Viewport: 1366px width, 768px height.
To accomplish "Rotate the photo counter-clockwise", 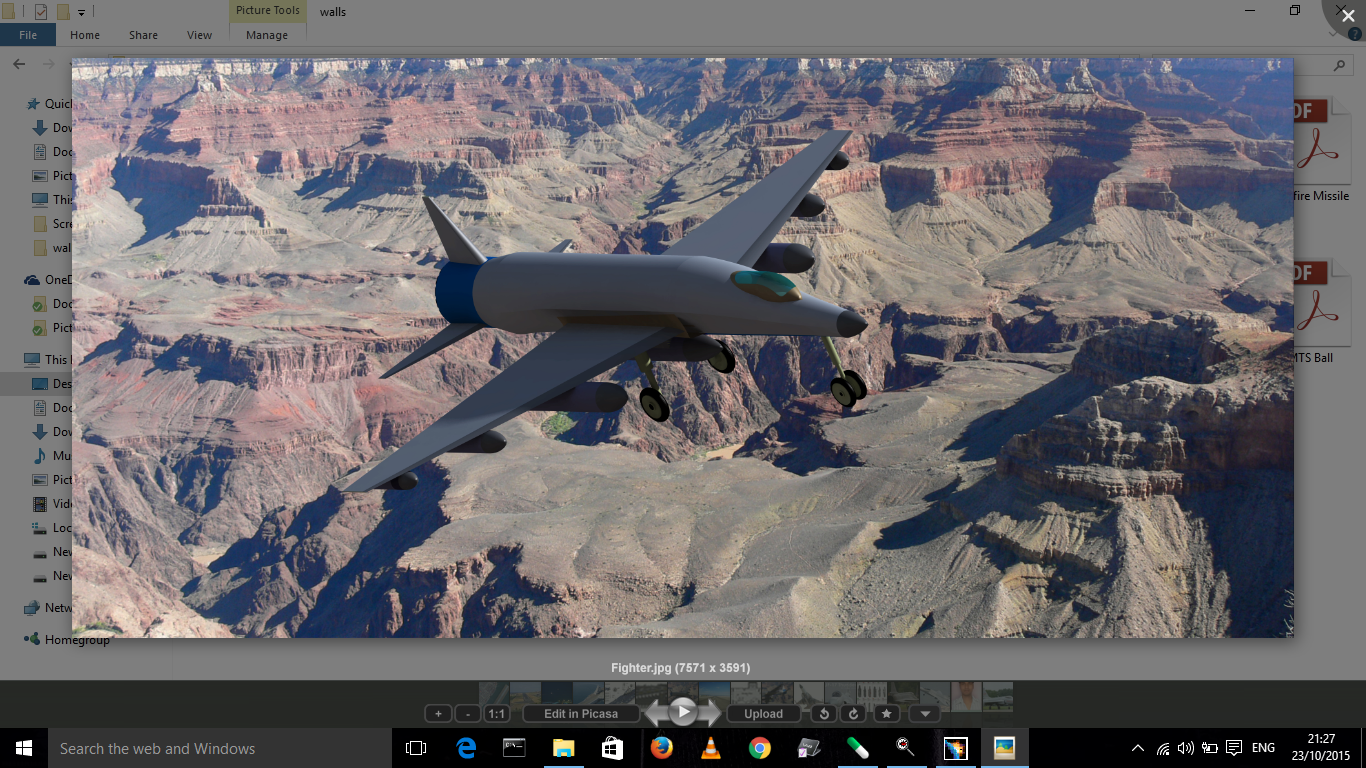I will (823, 714).
